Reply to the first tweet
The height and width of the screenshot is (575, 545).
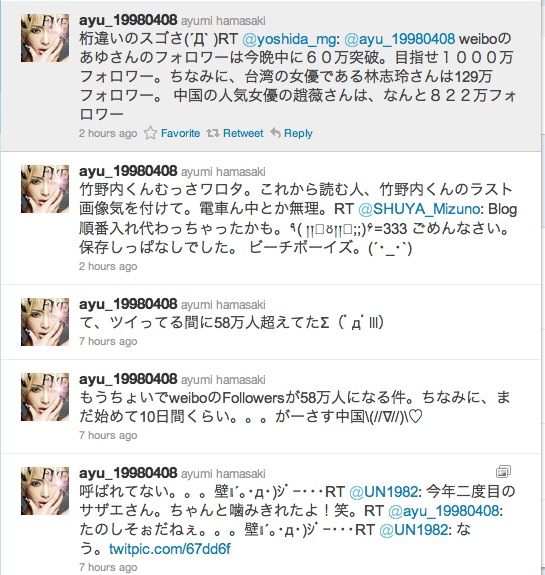298,133
